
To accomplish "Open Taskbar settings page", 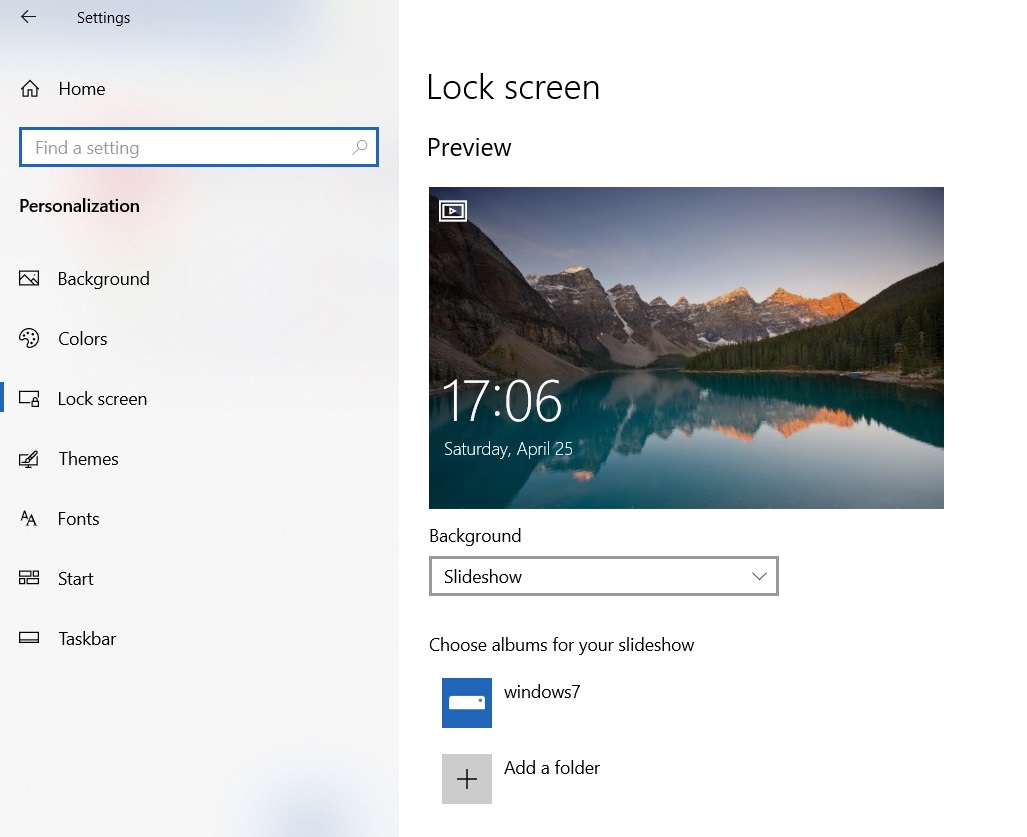I will (87, 639).
